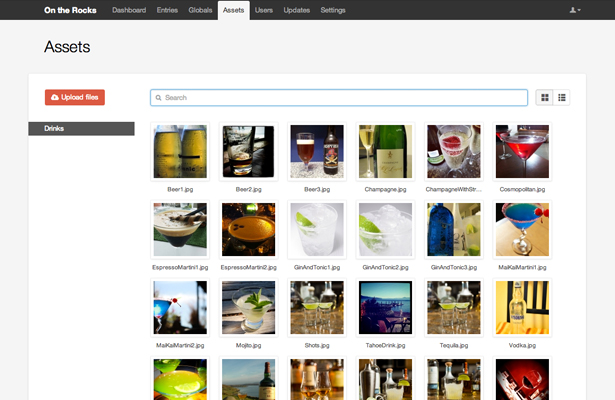Click the Mojito.jpg filename label
This screenshot has height=400, width=615.
point(249,345)
